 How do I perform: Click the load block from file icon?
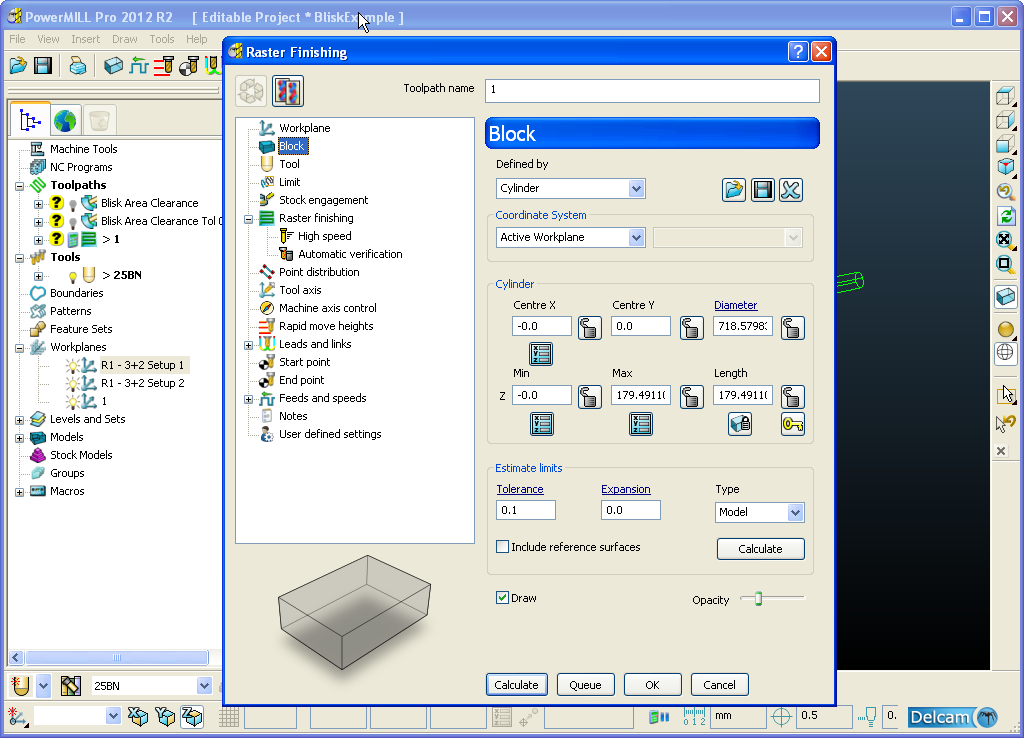(x=734, y=190)
